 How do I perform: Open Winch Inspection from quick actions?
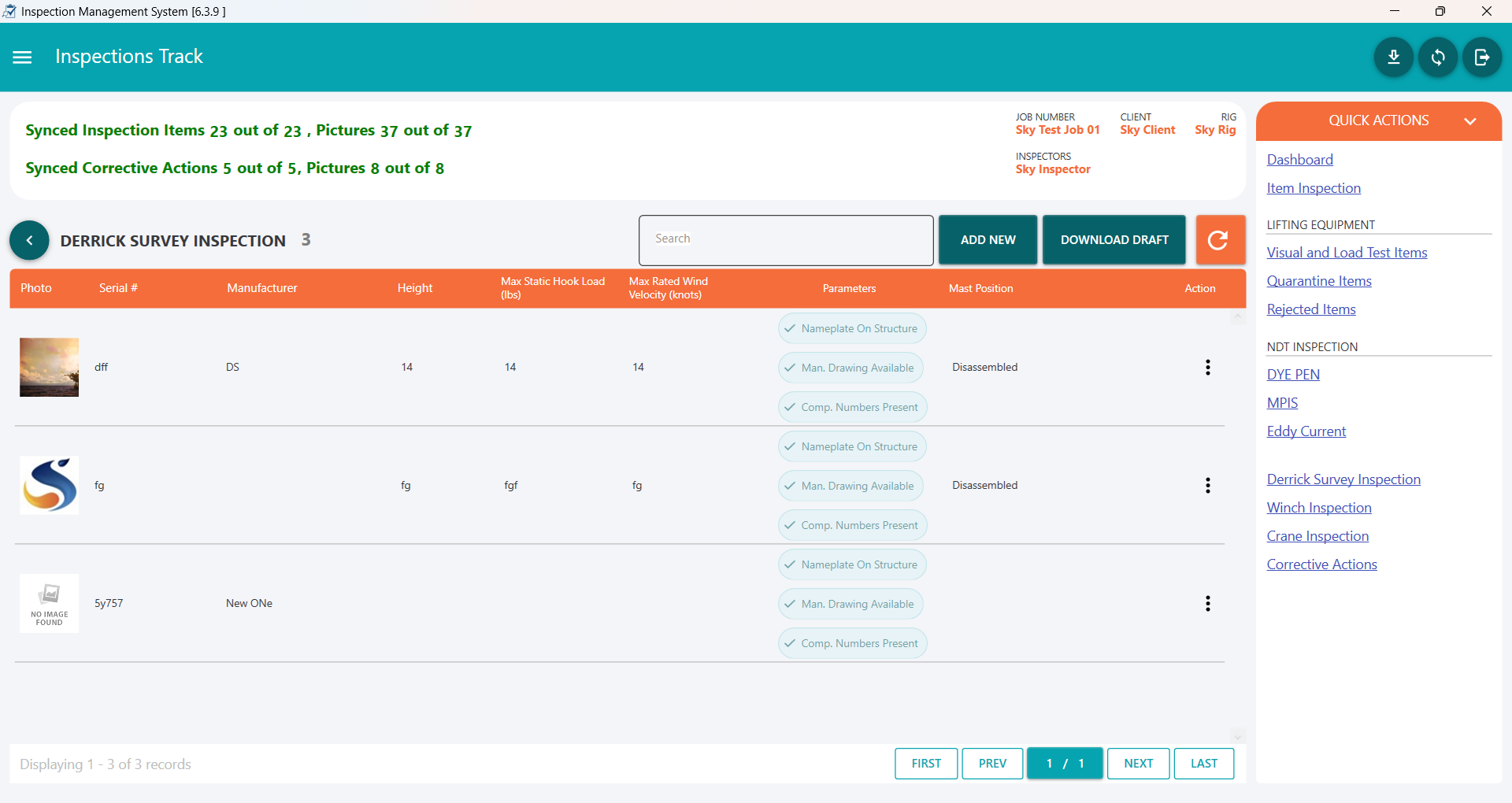(x=1318, y=508)
